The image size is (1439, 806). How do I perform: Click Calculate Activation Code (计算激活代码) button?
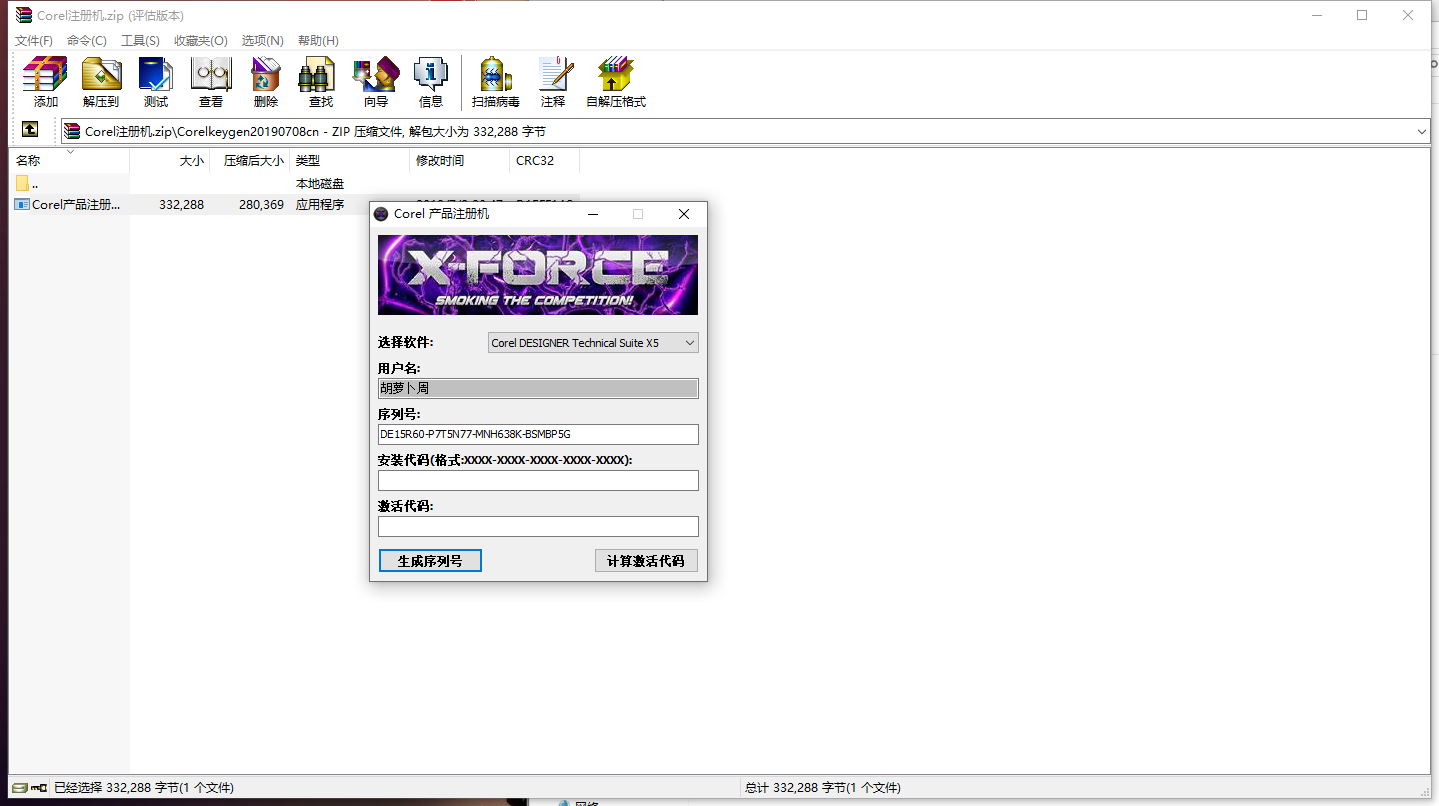pos(646,561)
